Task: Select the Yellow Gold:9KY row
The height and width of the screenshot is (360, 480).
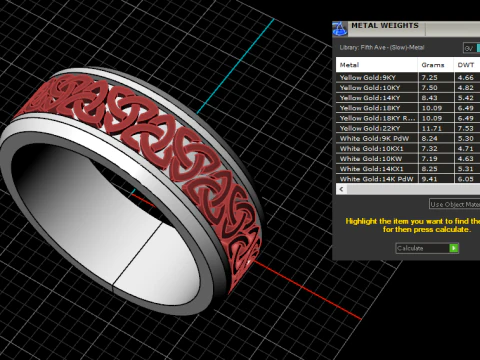Action: coord(408,77)
